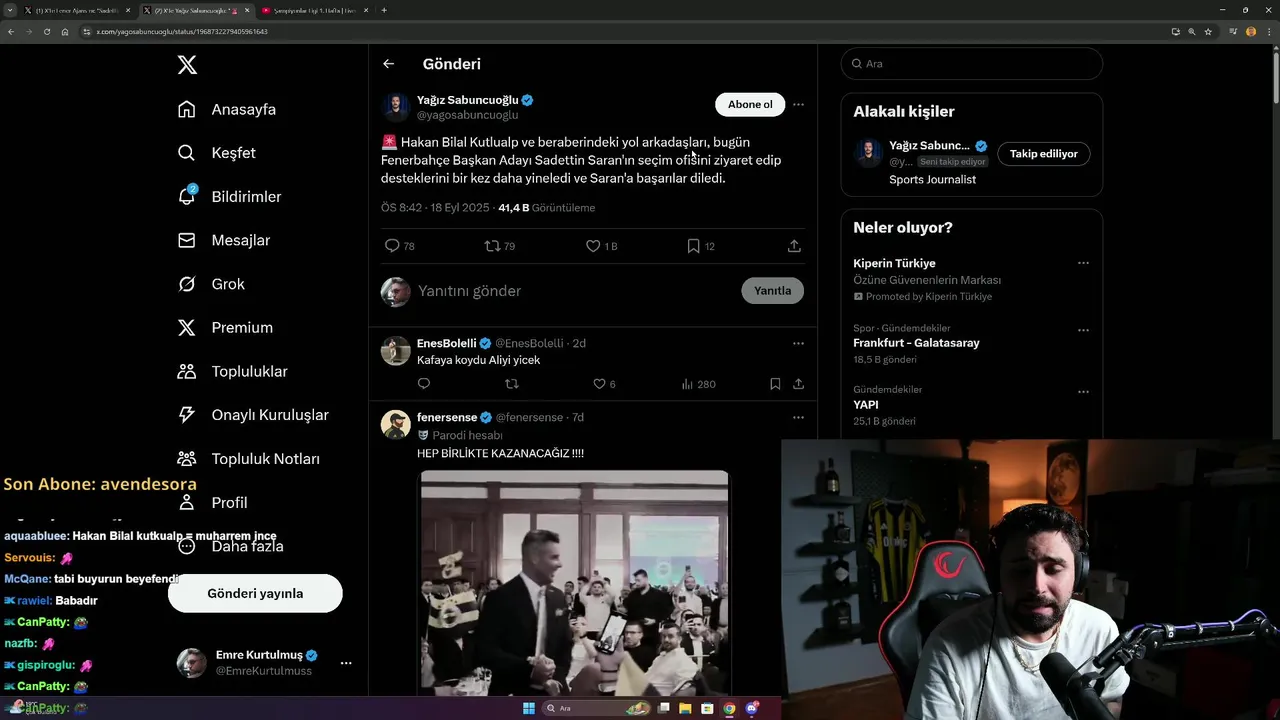Open Topluluk Notları
The image size is (1280, 720).
point(248,459)
